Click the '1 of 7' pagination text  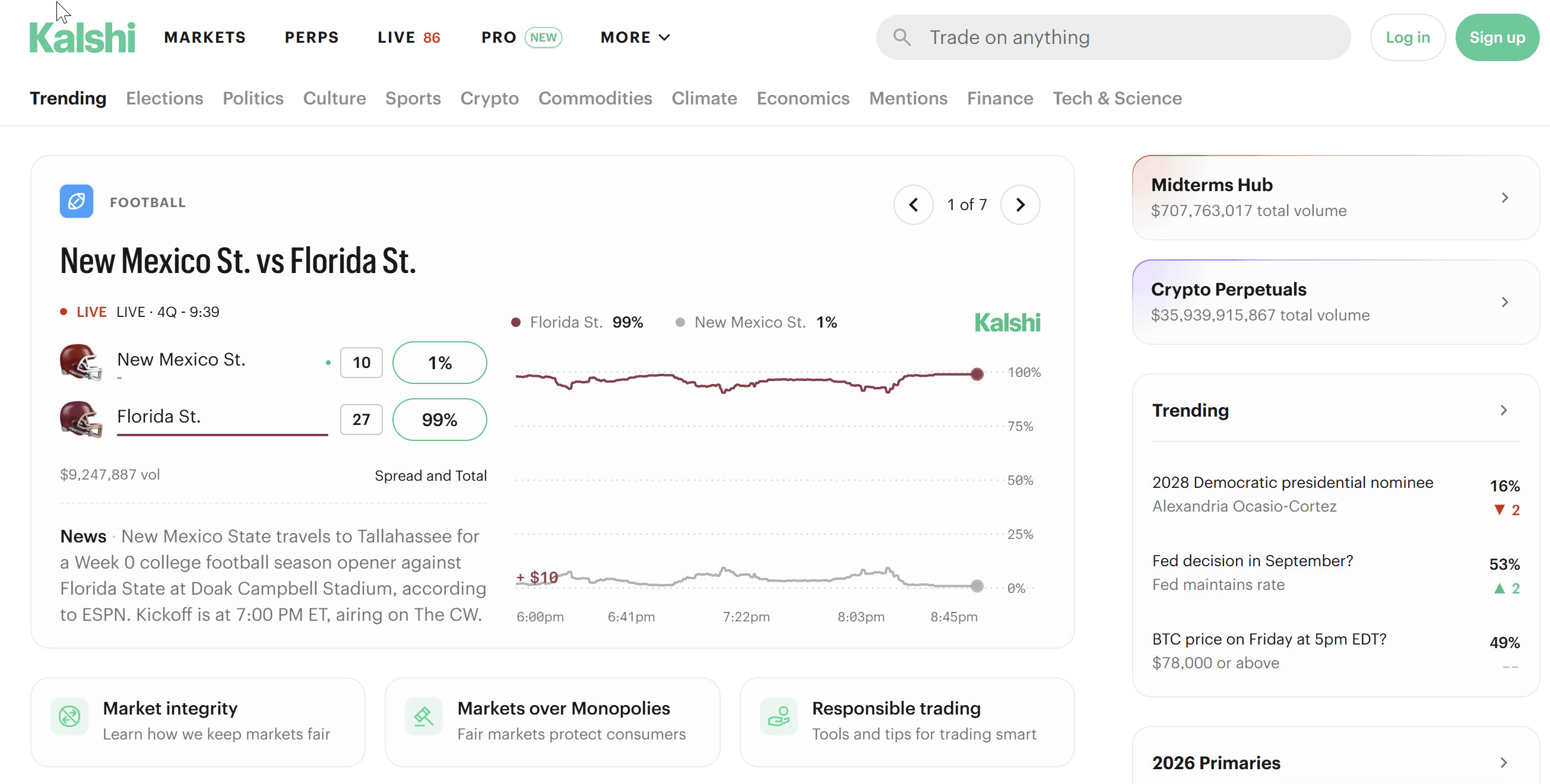click(966, 205)
